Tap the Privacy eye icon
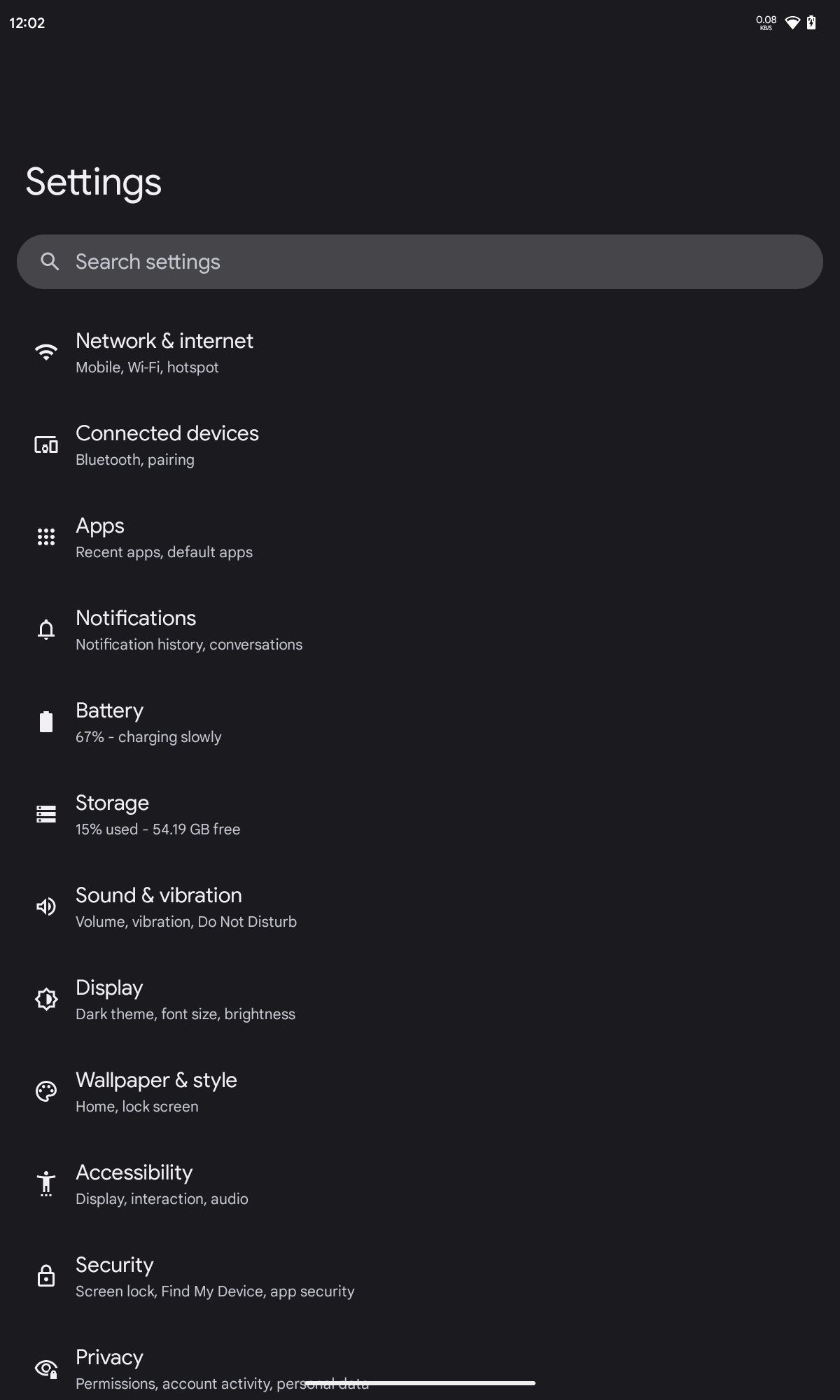 [x=46, y=1368]
